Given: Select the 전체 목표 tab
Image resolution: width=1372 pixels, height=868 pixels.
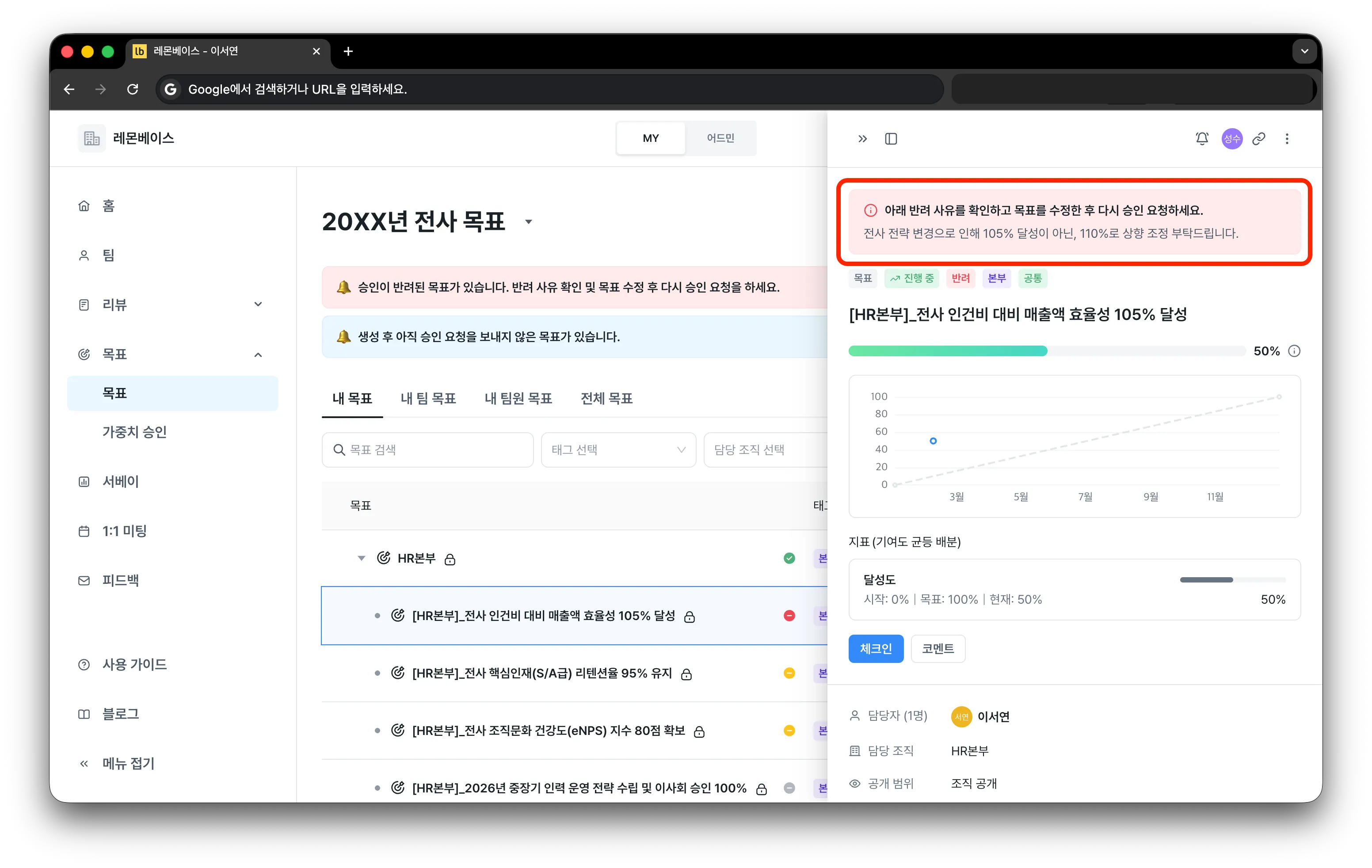Looking at the screenshot, I should (606, 398).
